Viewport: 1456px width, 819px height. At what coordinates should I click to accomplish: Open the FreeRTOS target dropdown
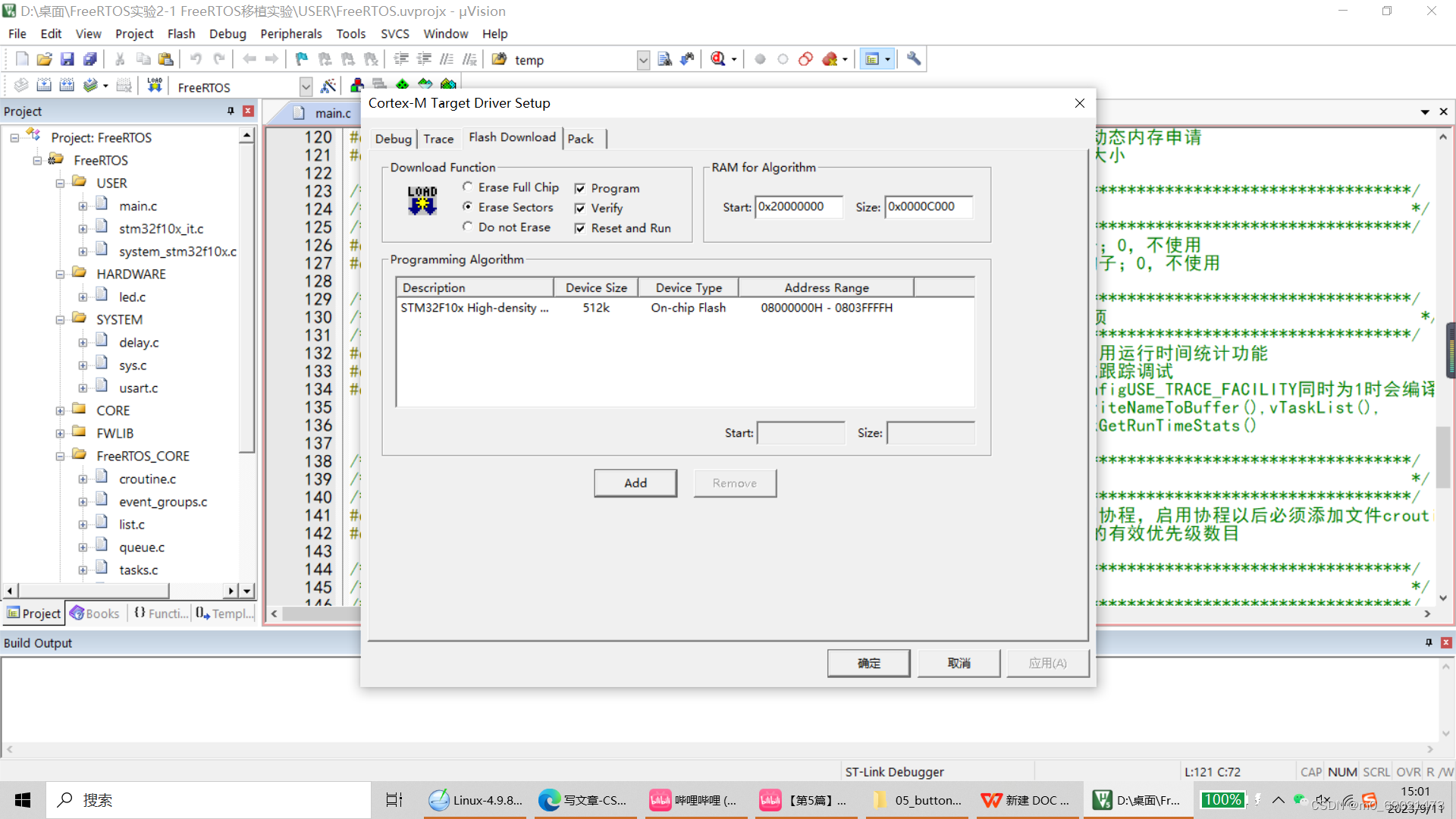click(306, 86)
